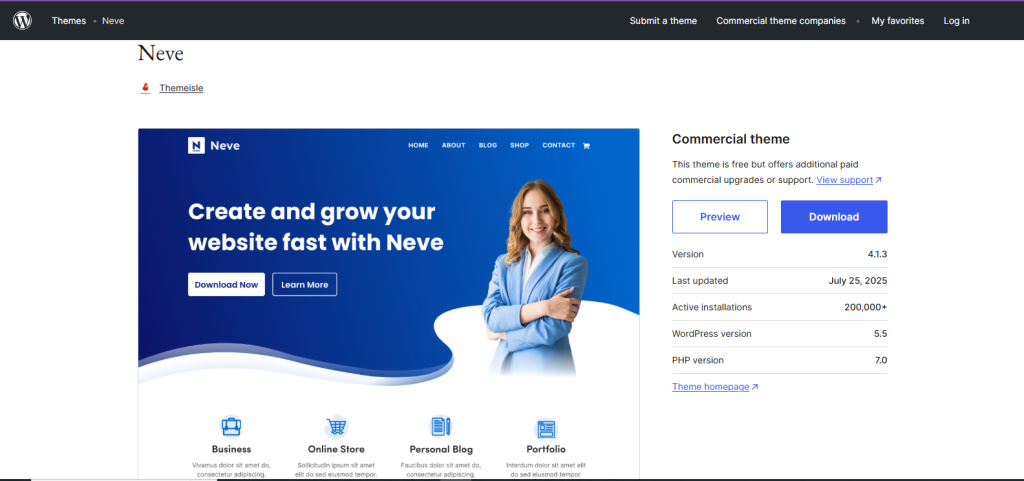1024x481 pixels.
Task: Click the Active installations label
Action: 712,307
